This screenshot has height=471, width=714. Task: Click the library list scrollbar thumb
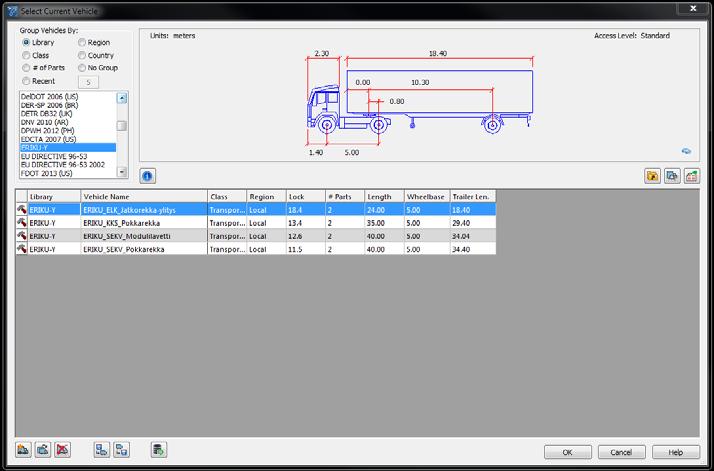(x=122, y=126)
